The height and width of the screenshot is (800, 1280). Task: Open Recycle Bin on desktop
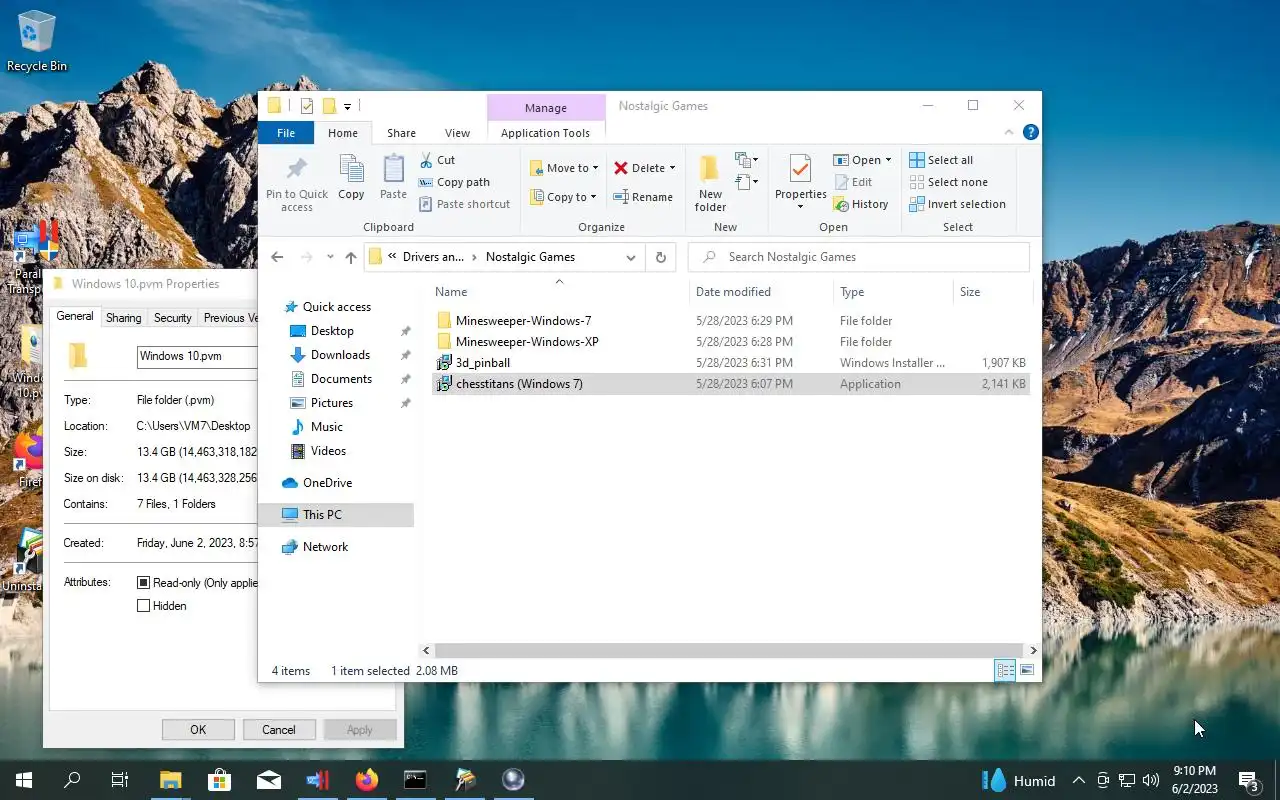(x=37, y=41)
